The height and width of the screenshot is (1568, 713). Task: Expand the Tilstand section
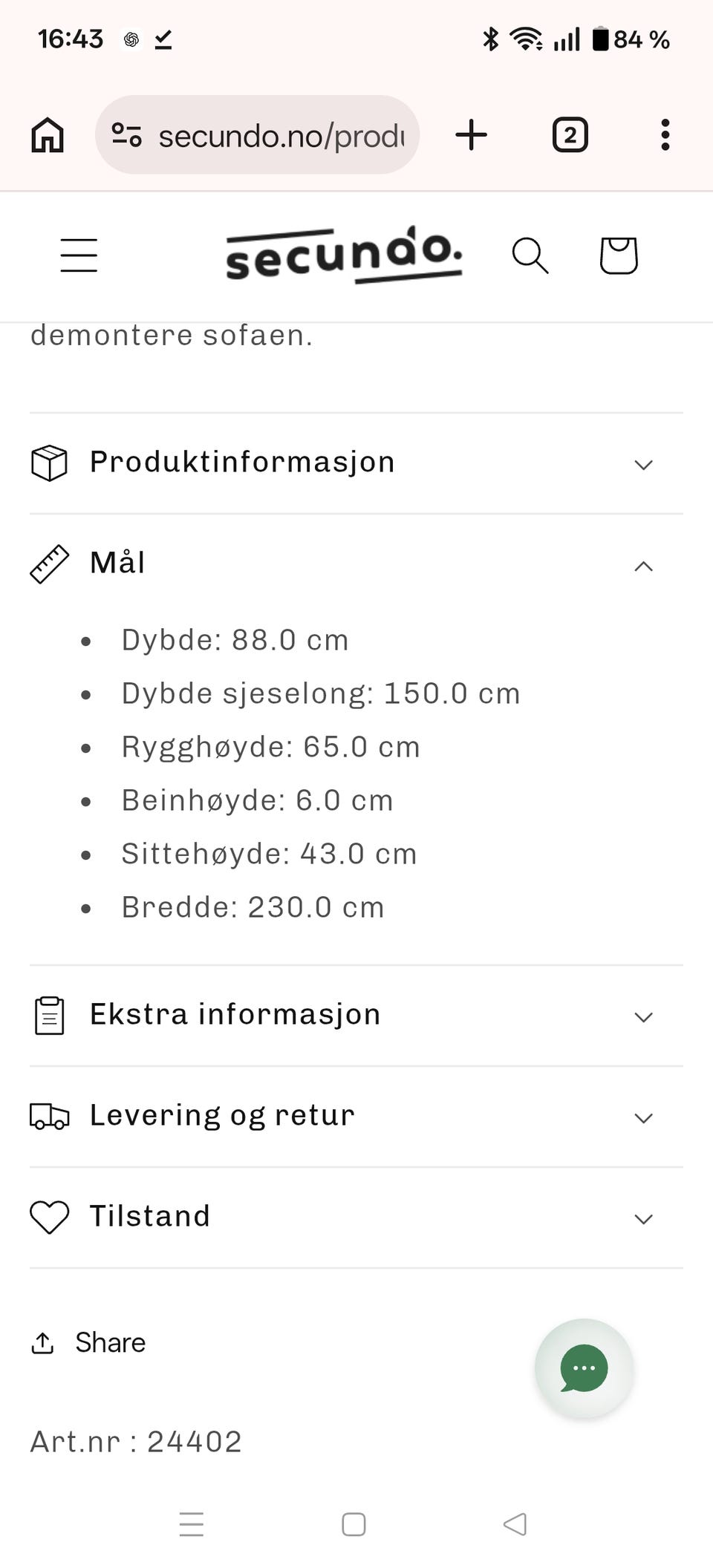[x=356, y=1218]
